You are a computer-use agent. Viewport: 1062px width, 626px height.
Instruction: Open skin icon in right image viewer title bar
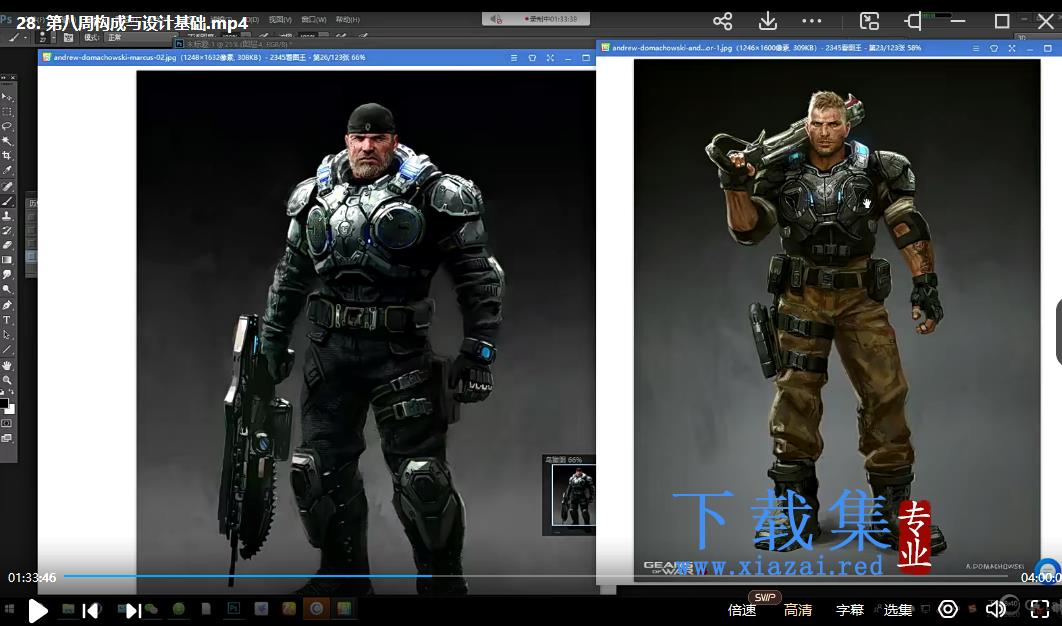click(994, 49)
